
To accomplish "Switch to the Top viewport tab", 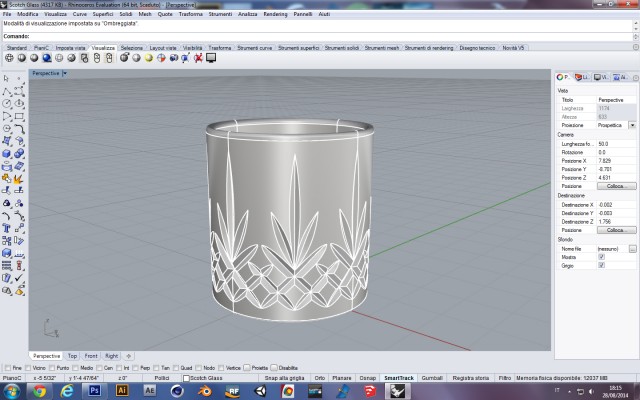I will point(72,356).
